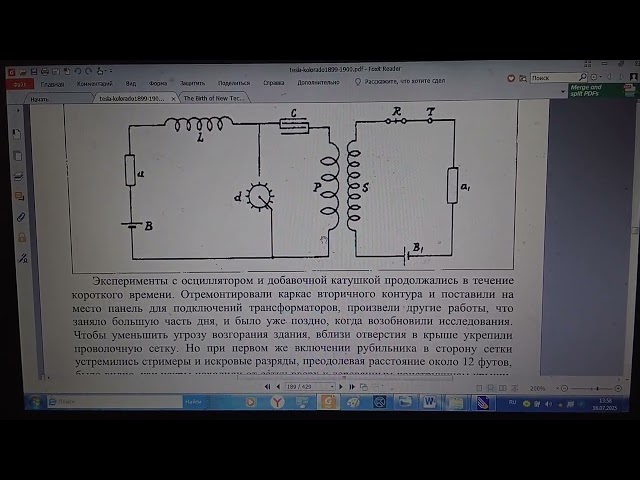
Task: Open the Вид ribbon tab
Action: click(x=131, y=83)
